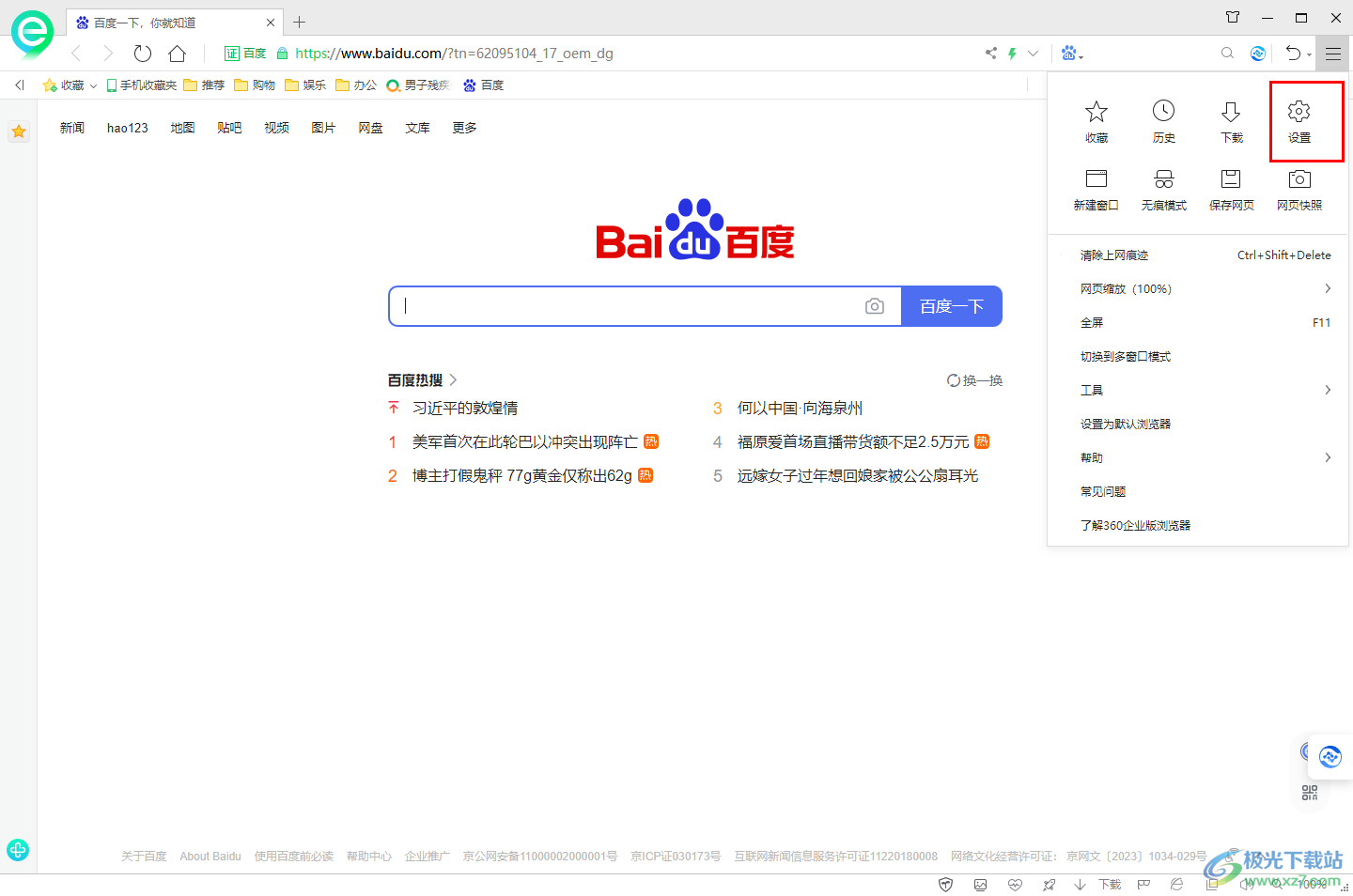Open the 设置 (Settings) gear icon
The image size is (1353, 896).
1299,112
